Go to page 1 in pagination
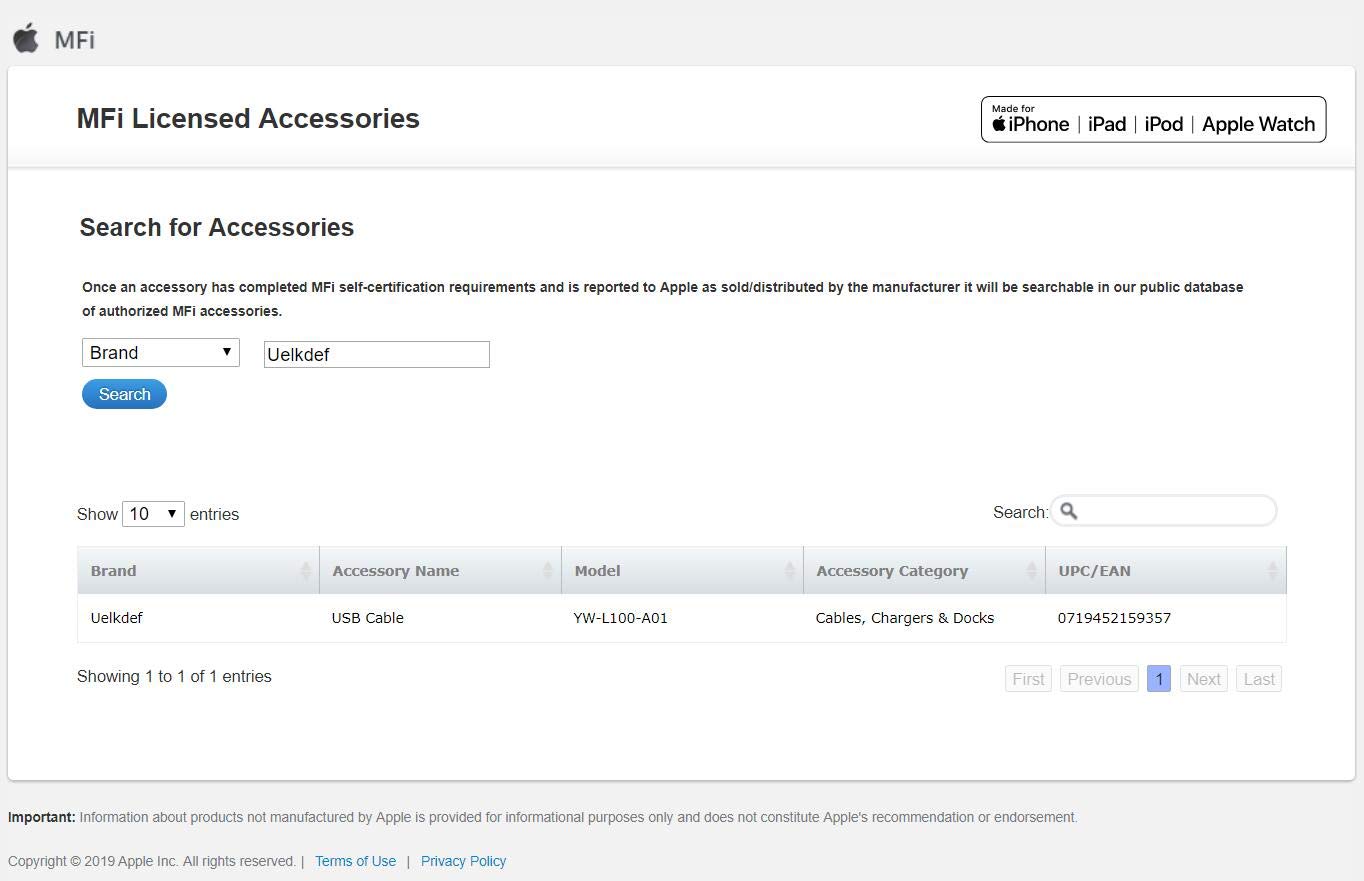 (x=1158, y=679)
